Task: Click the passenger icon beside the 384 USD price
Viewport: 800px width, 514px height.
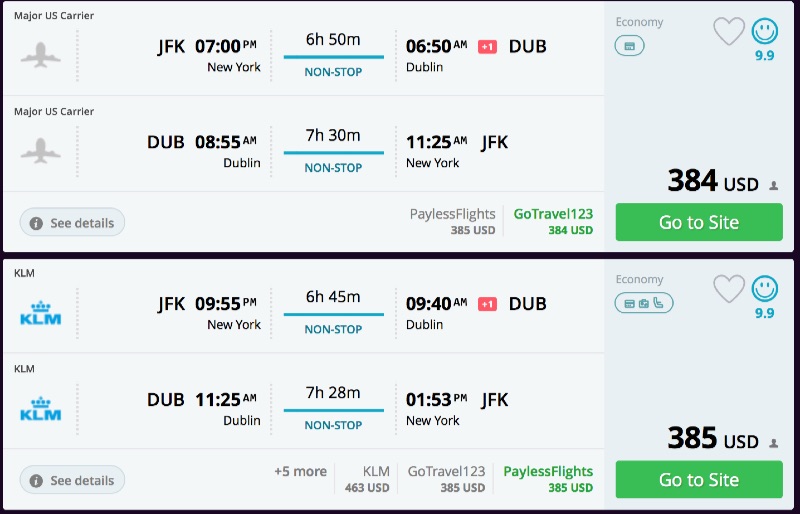Action: point(773,185)
